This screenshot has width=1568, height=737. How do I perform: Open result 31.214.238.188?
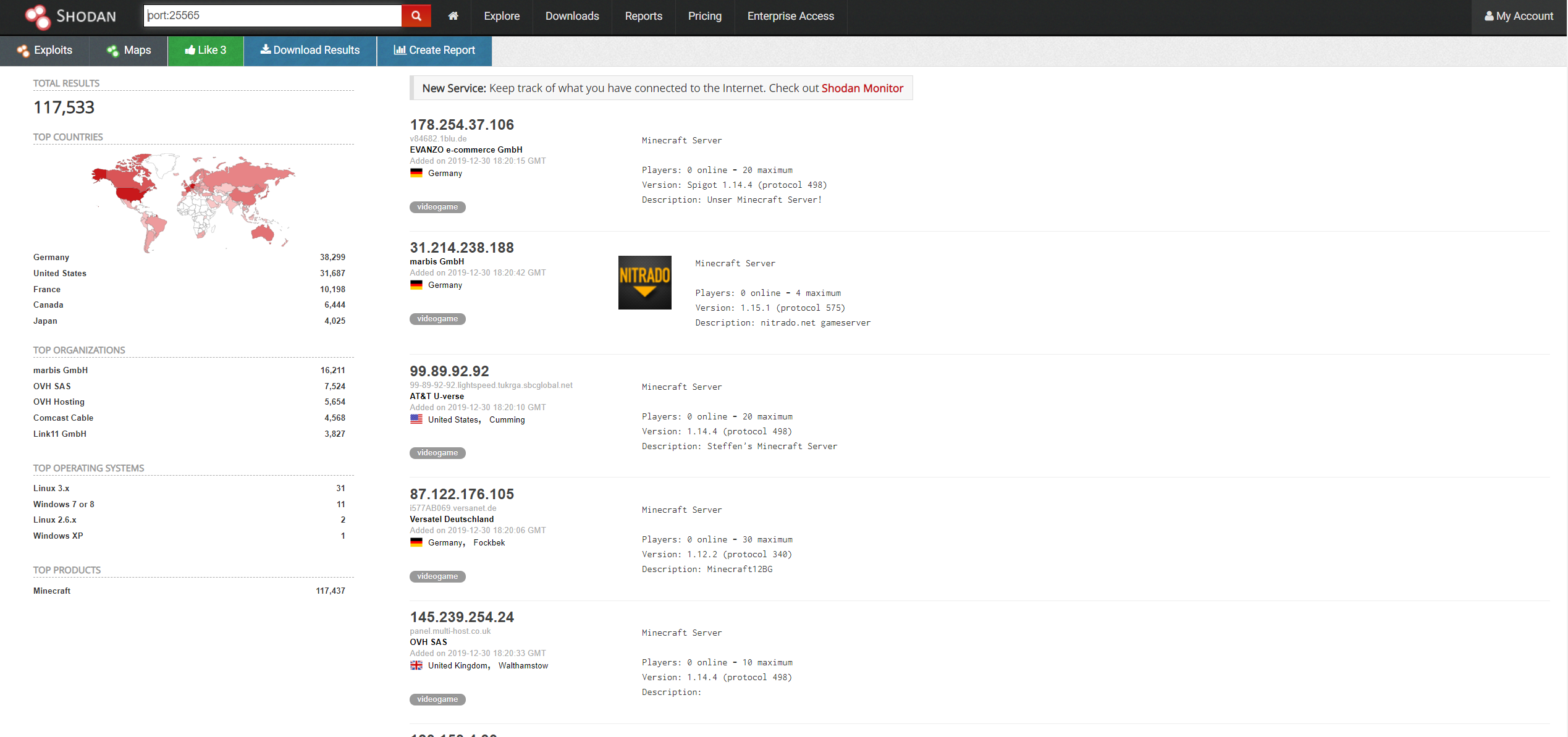462,248
